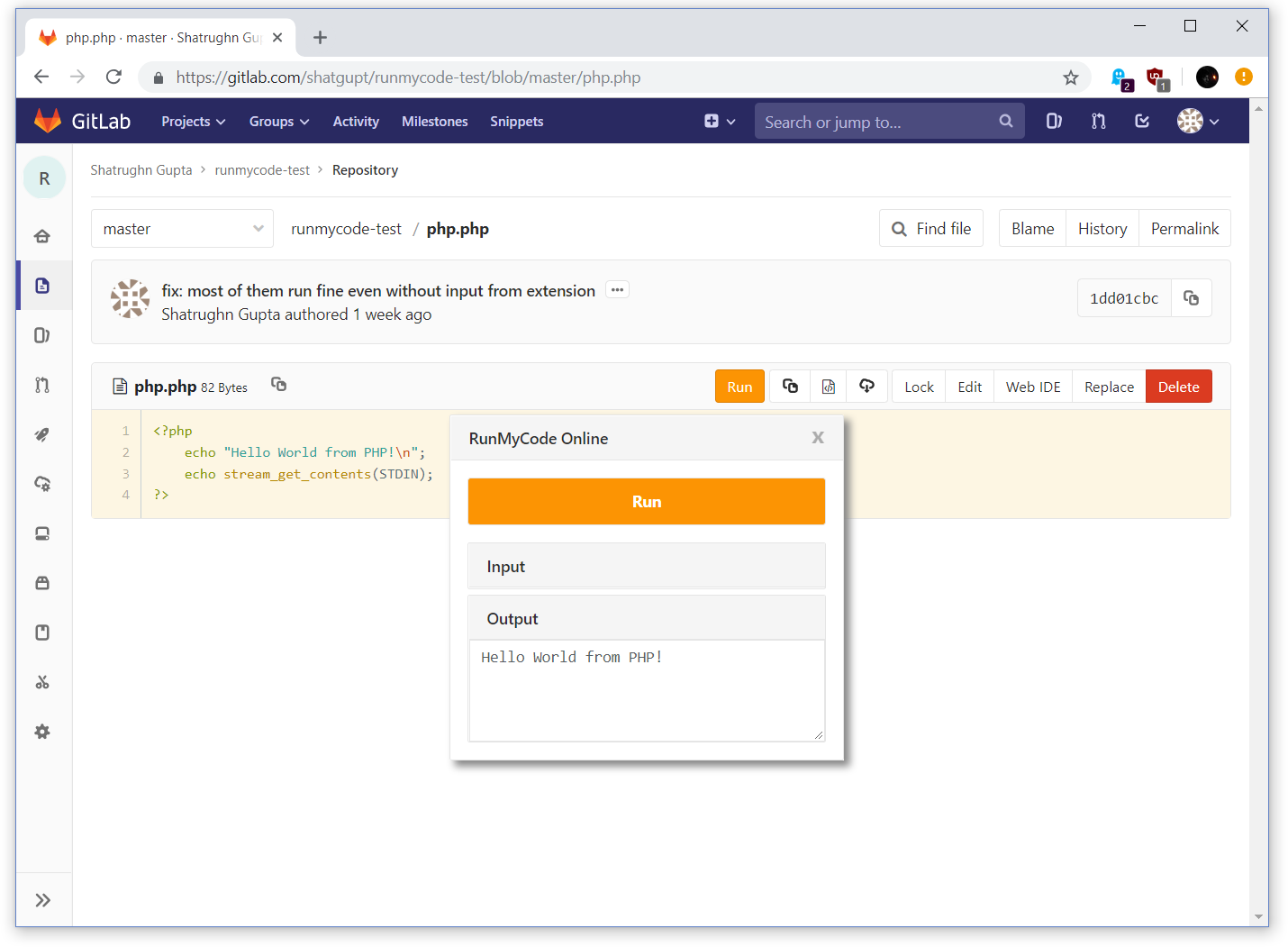Image resolution: width=1288 pixels, height=947 pixels.
Task: Lock the php.php file
Action: pyautogui.click(x=919, y=387)
